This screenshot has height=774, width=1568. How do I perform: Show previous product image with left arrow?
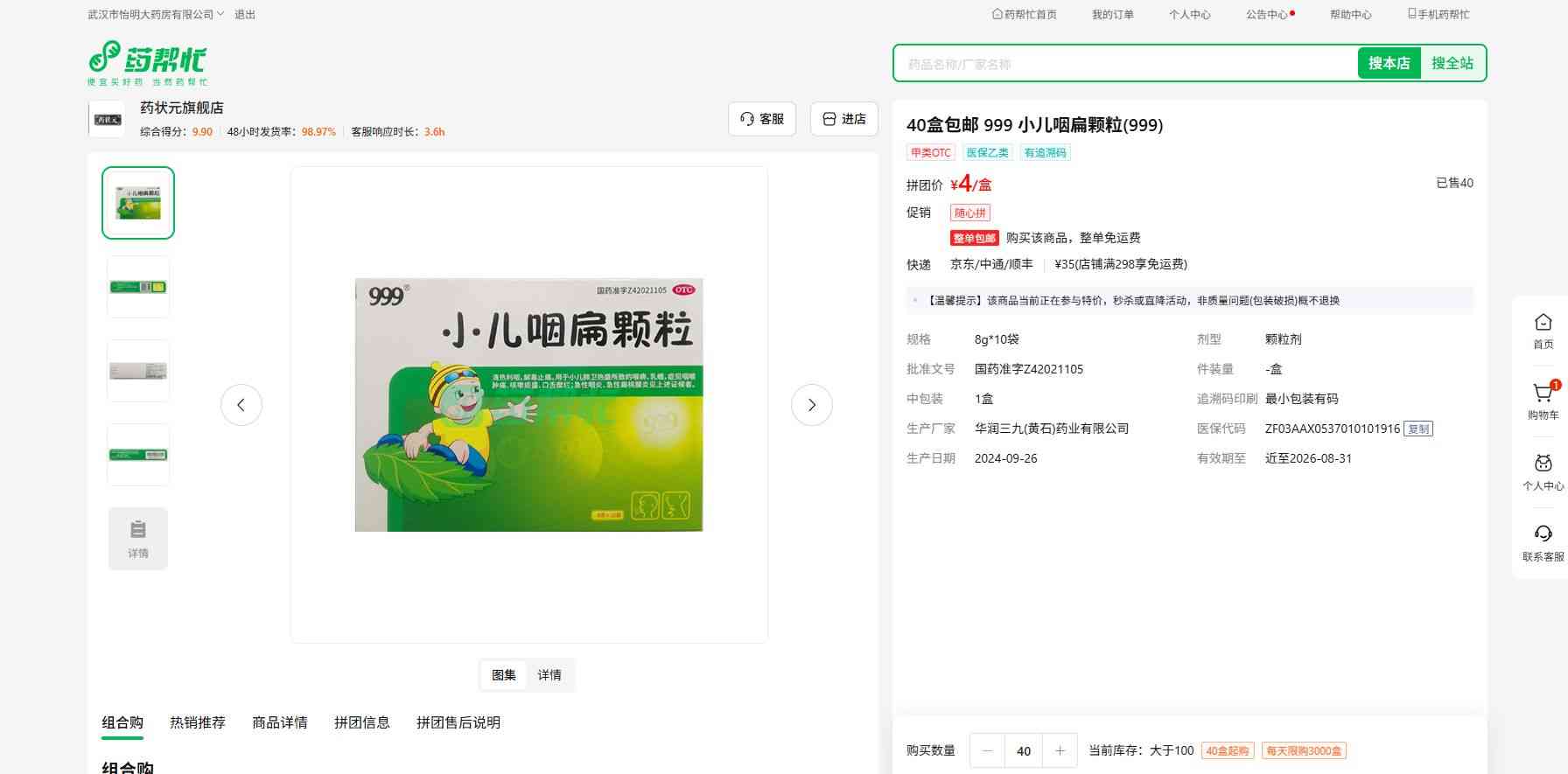click(241, 405)
